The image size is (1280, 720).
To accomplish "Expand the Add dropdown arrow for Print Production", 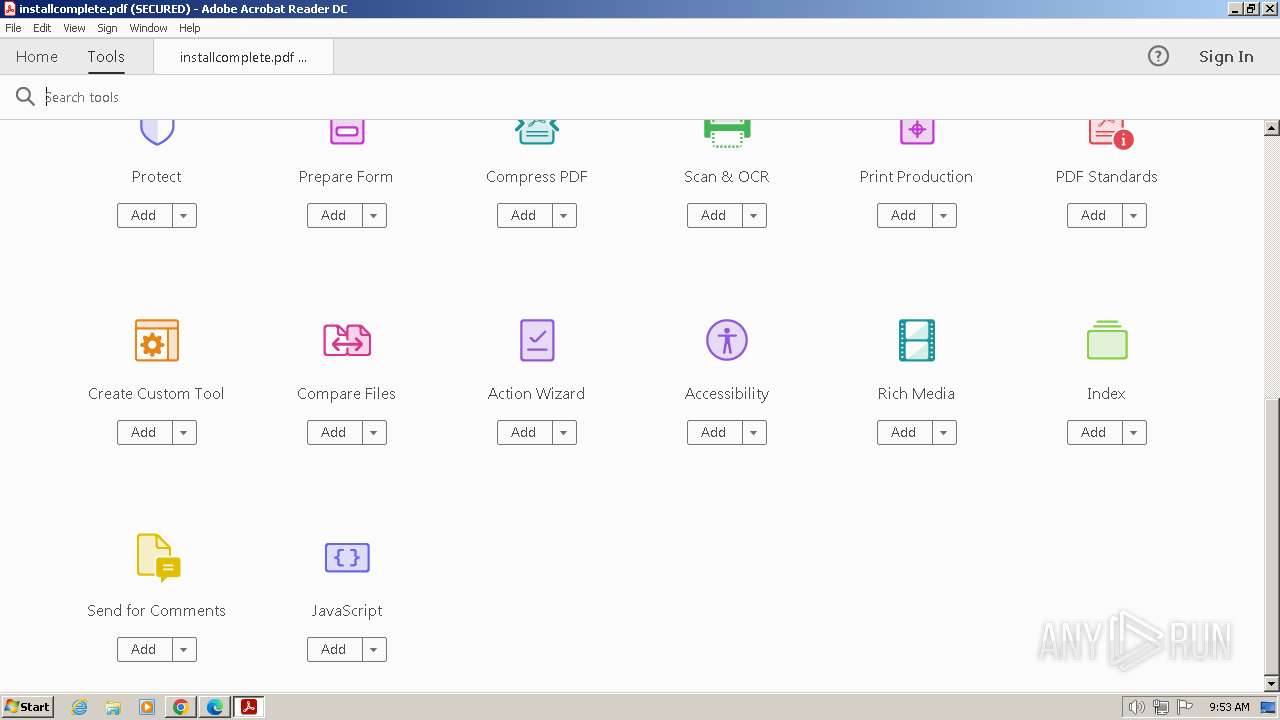I will (944, 216).
